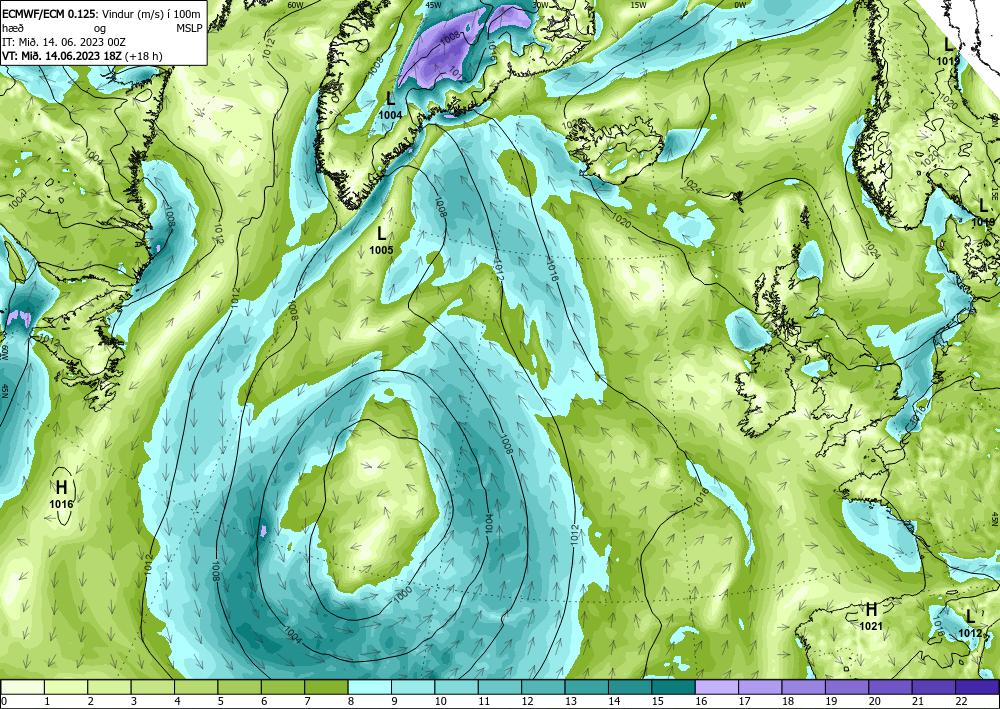Select the "VT: Mið. 14.06.2023 18Z" valid time
Viewport: 1000px width, 709px height.
62,55
